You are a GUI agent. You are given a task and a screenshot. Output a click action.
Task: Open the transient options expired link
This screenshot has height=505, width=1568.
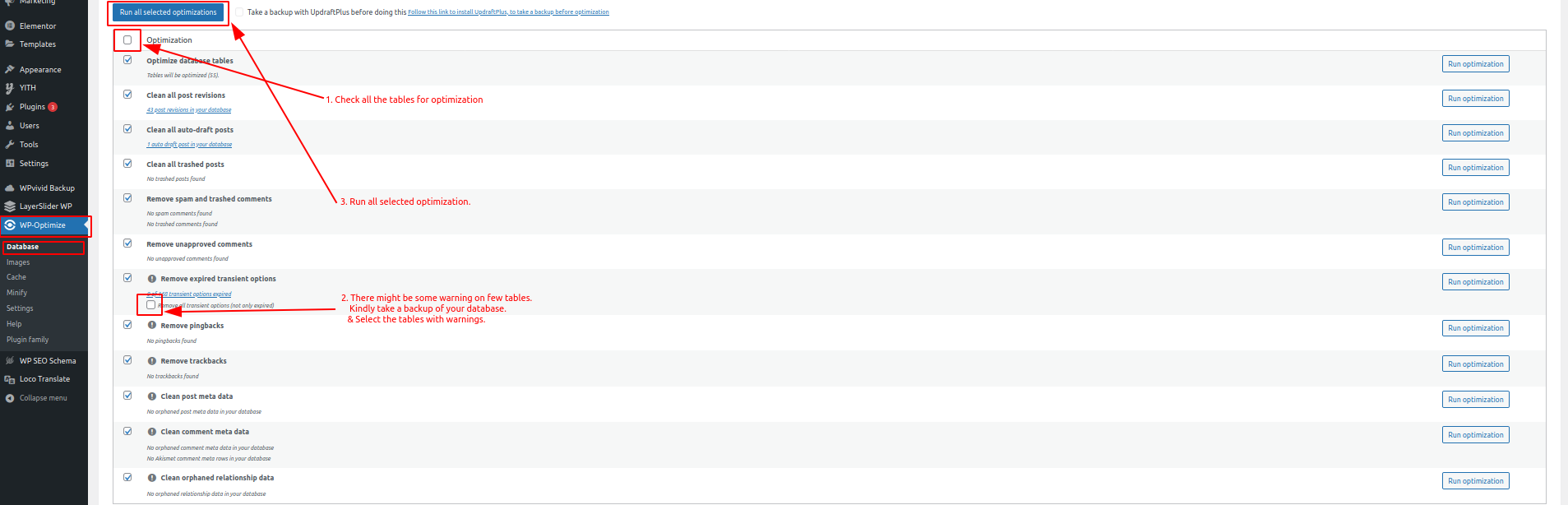coord(189,294)
